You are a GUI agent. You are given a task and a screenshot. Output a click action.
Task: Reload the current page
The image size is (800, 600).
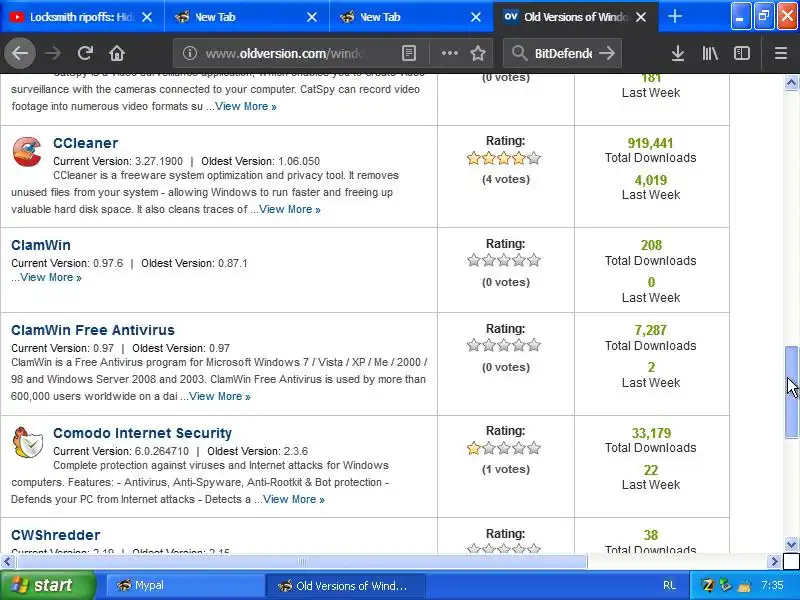[x=85, y=53]
